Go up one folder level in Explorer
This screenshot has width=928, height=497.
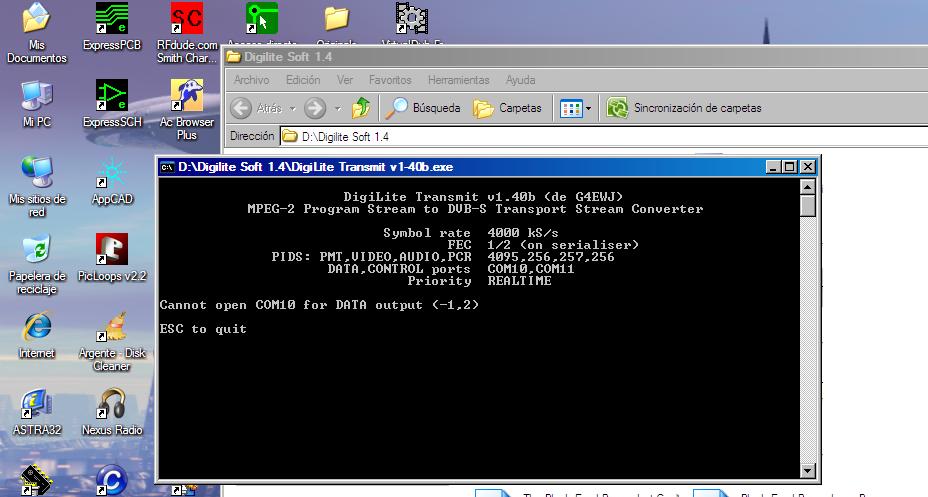[361, 108]
